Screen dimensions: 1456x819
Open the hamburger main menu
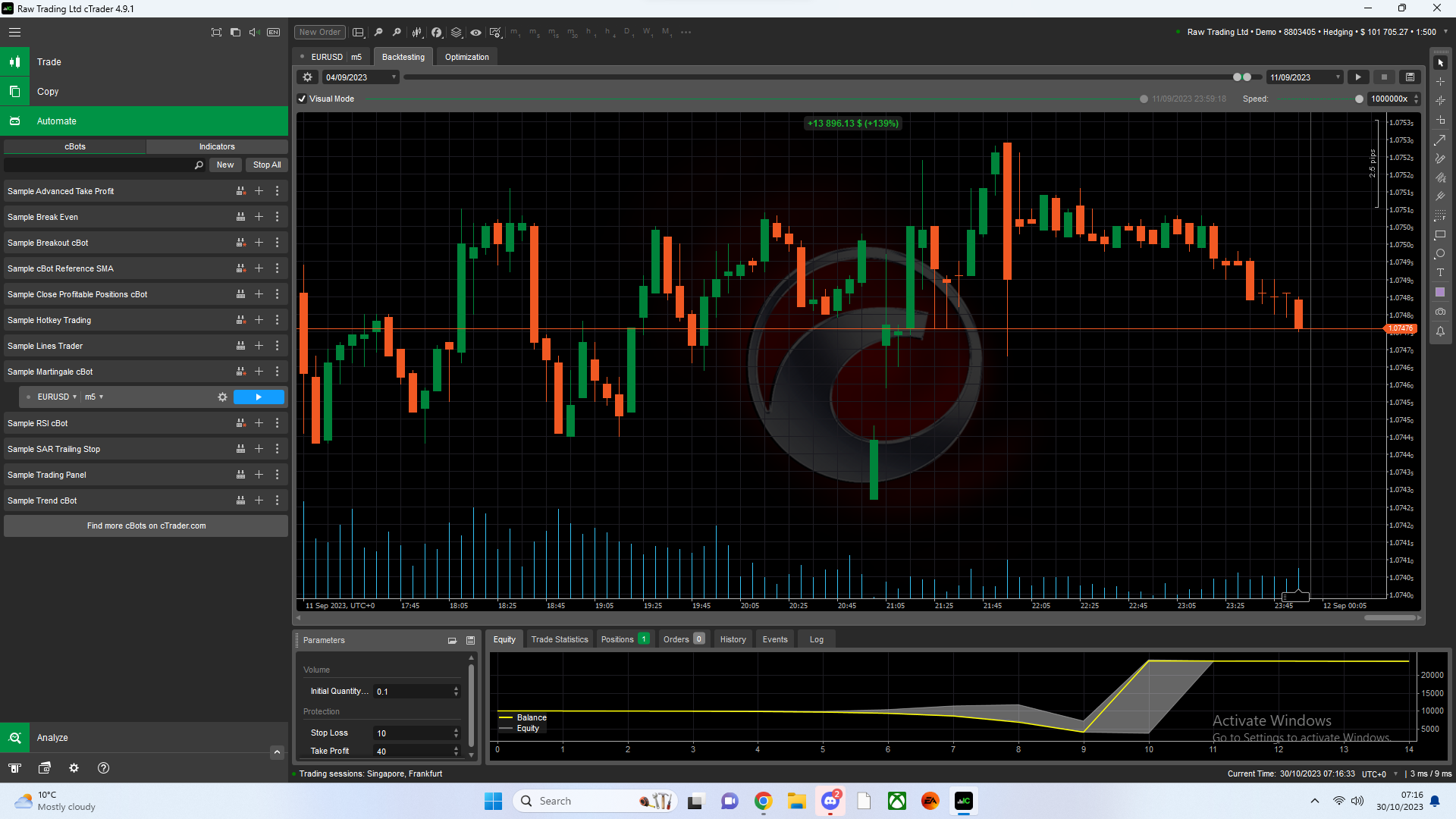click(14, 32)
